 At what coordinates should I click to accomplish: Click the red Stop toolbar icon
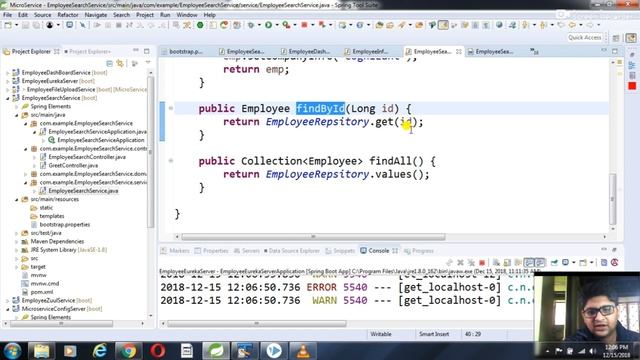click(x=304, y=25)
